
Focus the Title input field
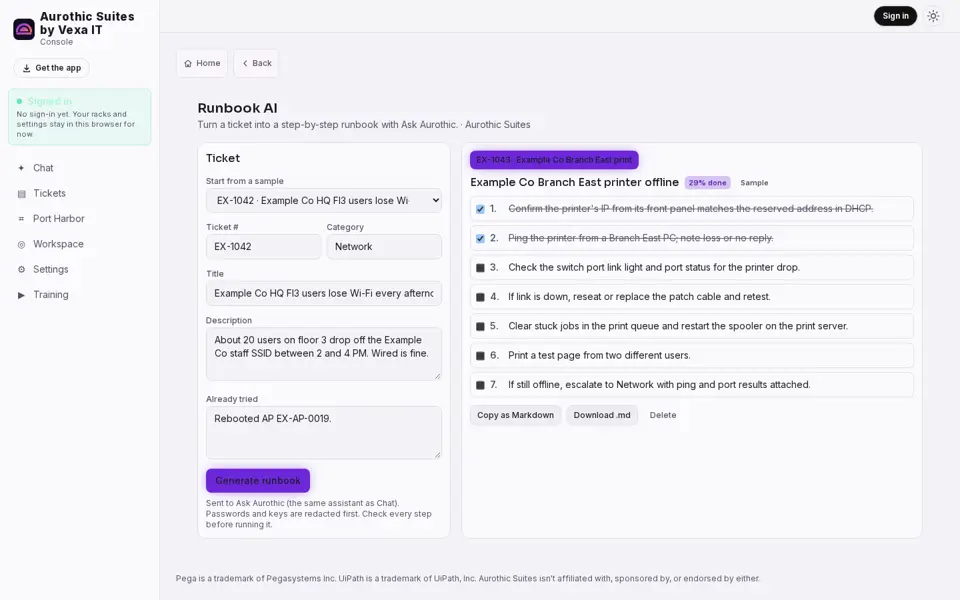pos(323,293)
